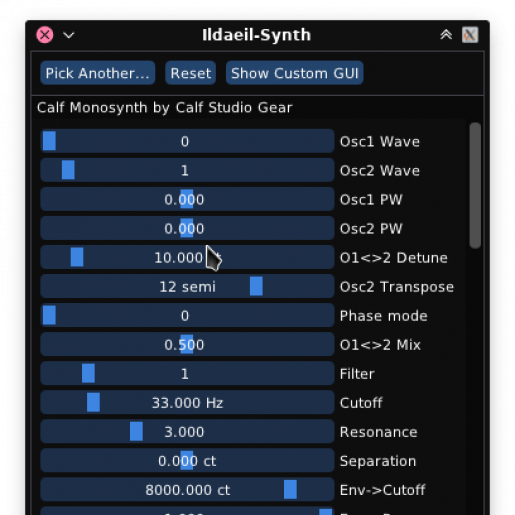
Task: Set the Osc2 PW slider
Action: (187, 228)
